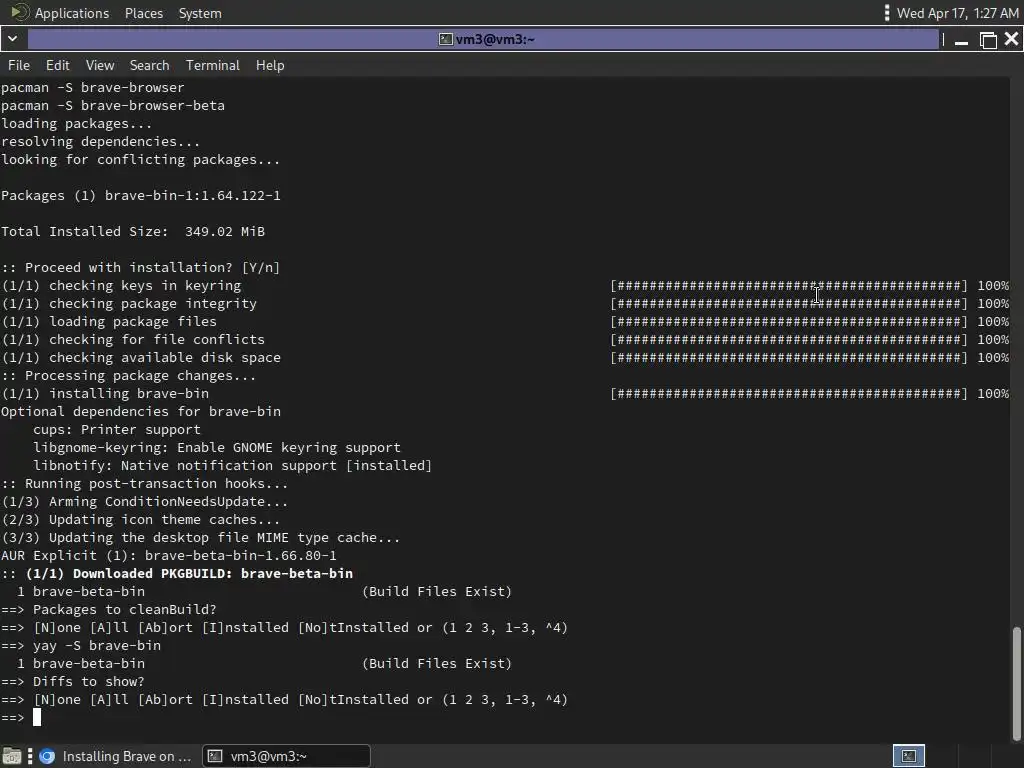Click 'libgnome-keyring: Enable GNOME keyring support' line
1024x768 pixels.
[x=217, y=447]
